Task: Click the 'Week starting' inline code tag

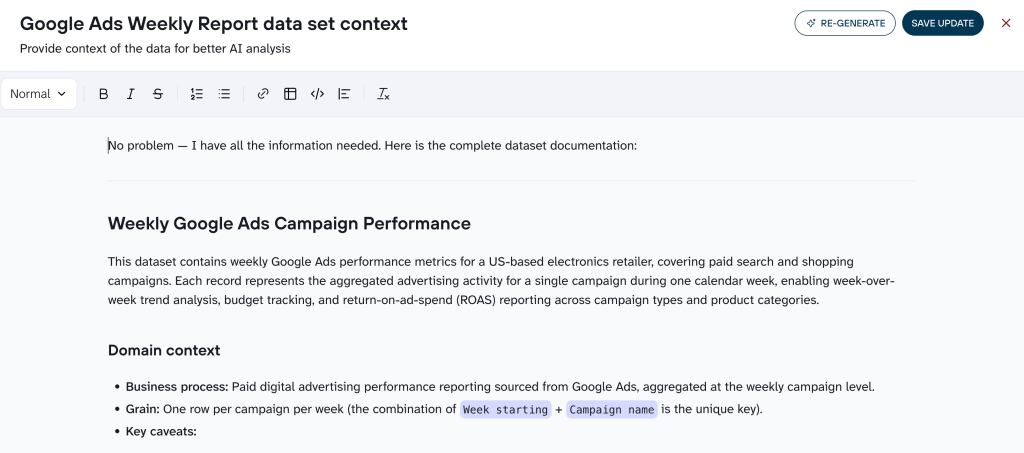Action: [x=505, y=410]
